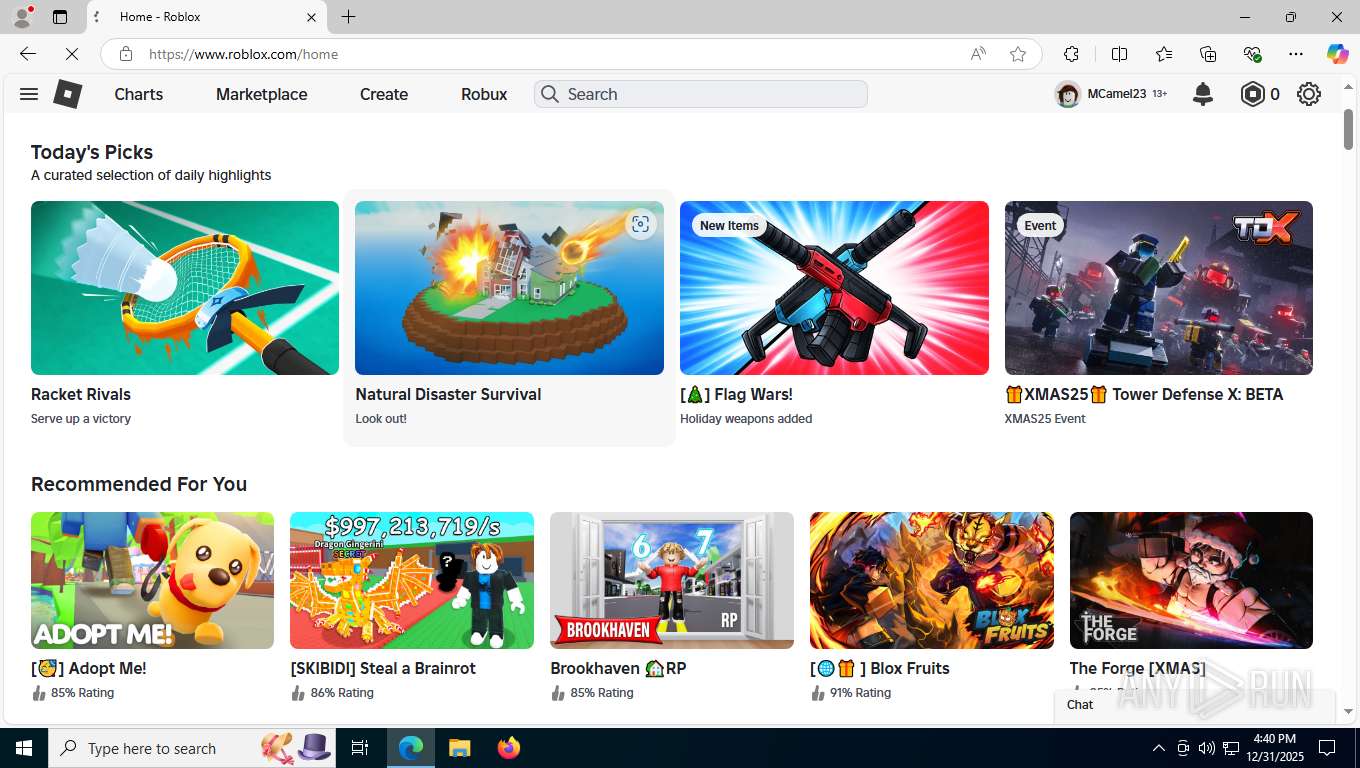Image resolution: width=1360 pixels, height=768 pixels.
Task: Click the Steal a Brainrot thumbnail
Action: (412, 580)
